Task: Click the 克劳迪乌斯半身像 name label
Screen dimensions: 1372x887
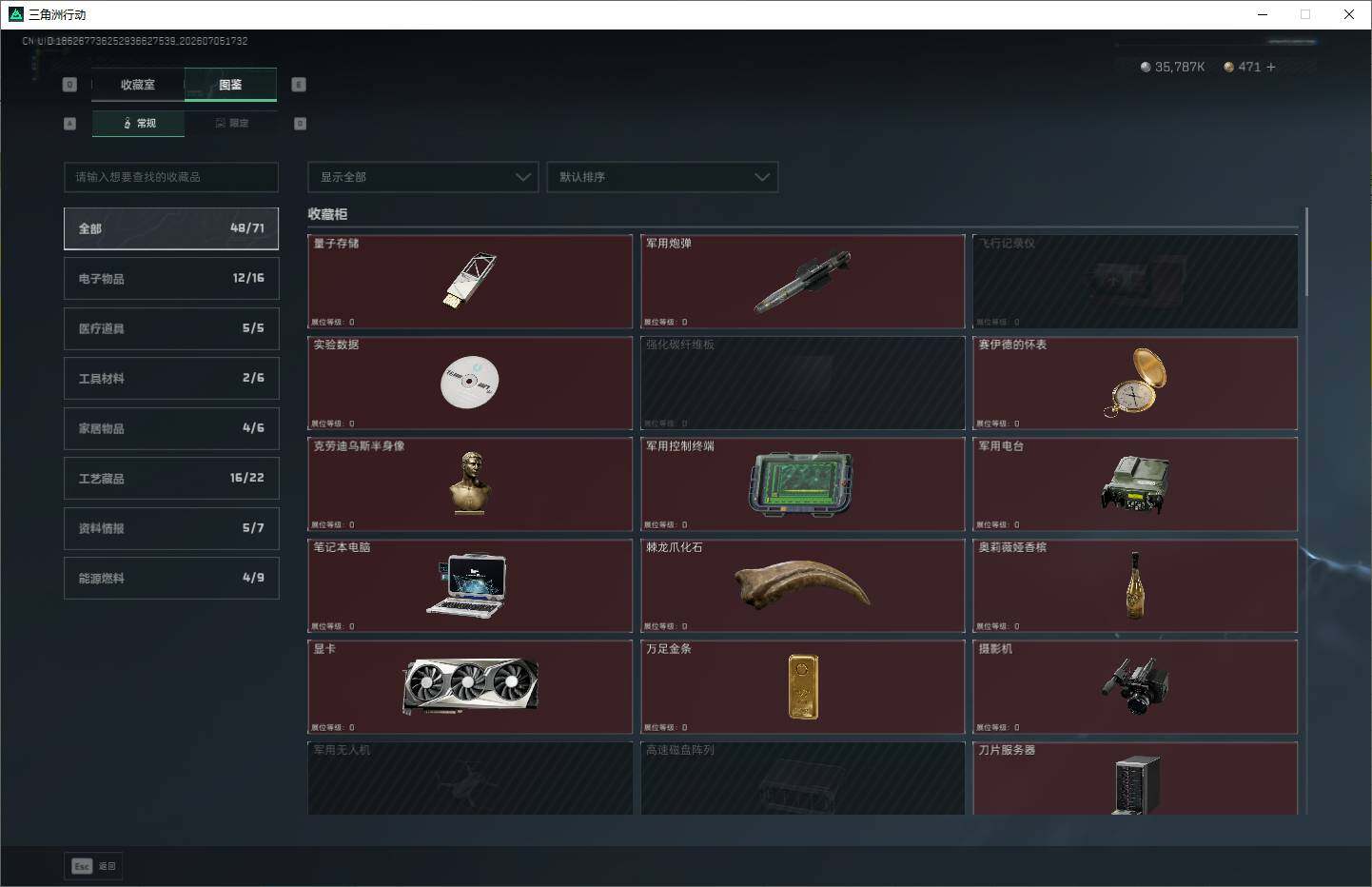Action: (x=359, y=446)
